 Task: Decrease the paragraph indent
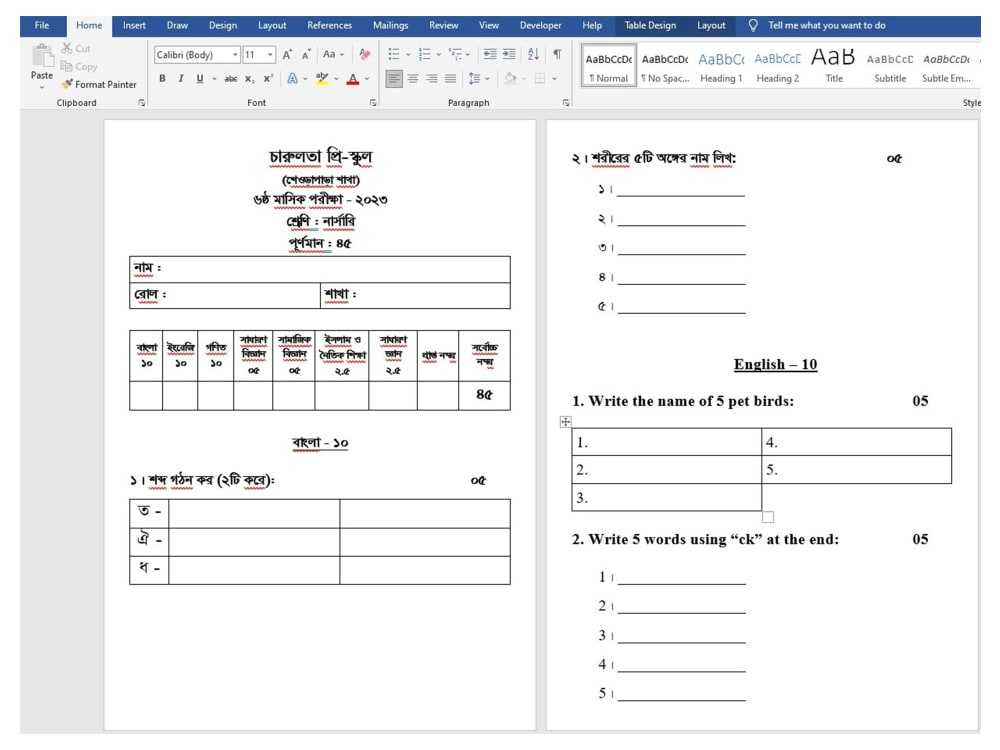point(490,54)
